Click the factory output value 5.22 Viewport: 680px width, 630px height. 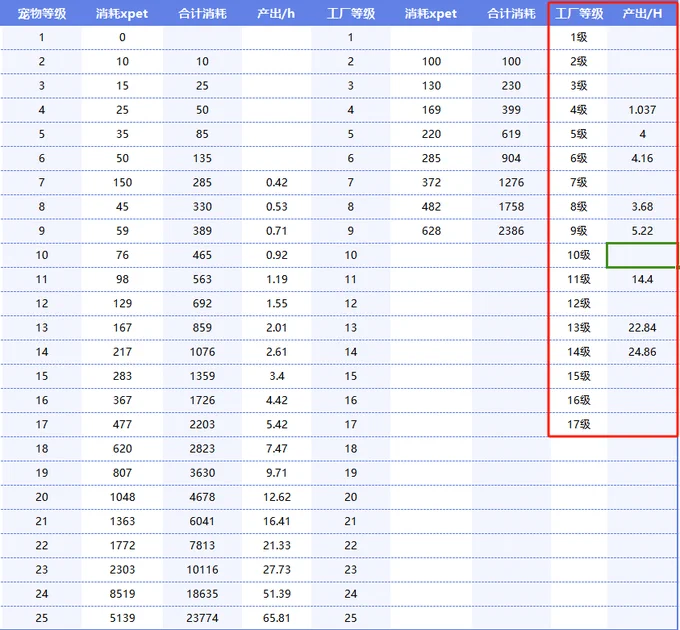(642, 231)
